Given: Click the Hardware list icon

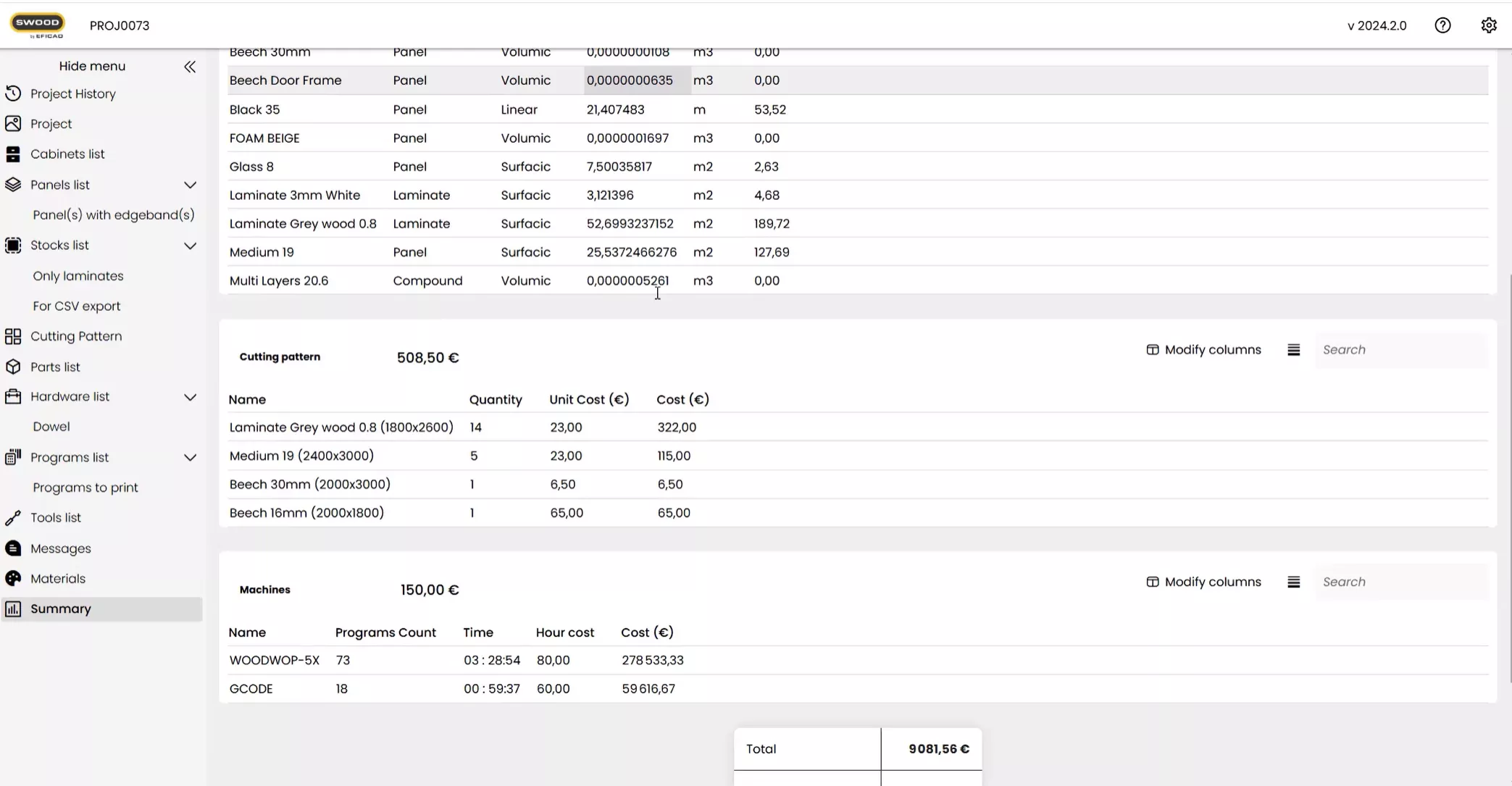Looking at the screenshot, I should click(x=13, y=396).
